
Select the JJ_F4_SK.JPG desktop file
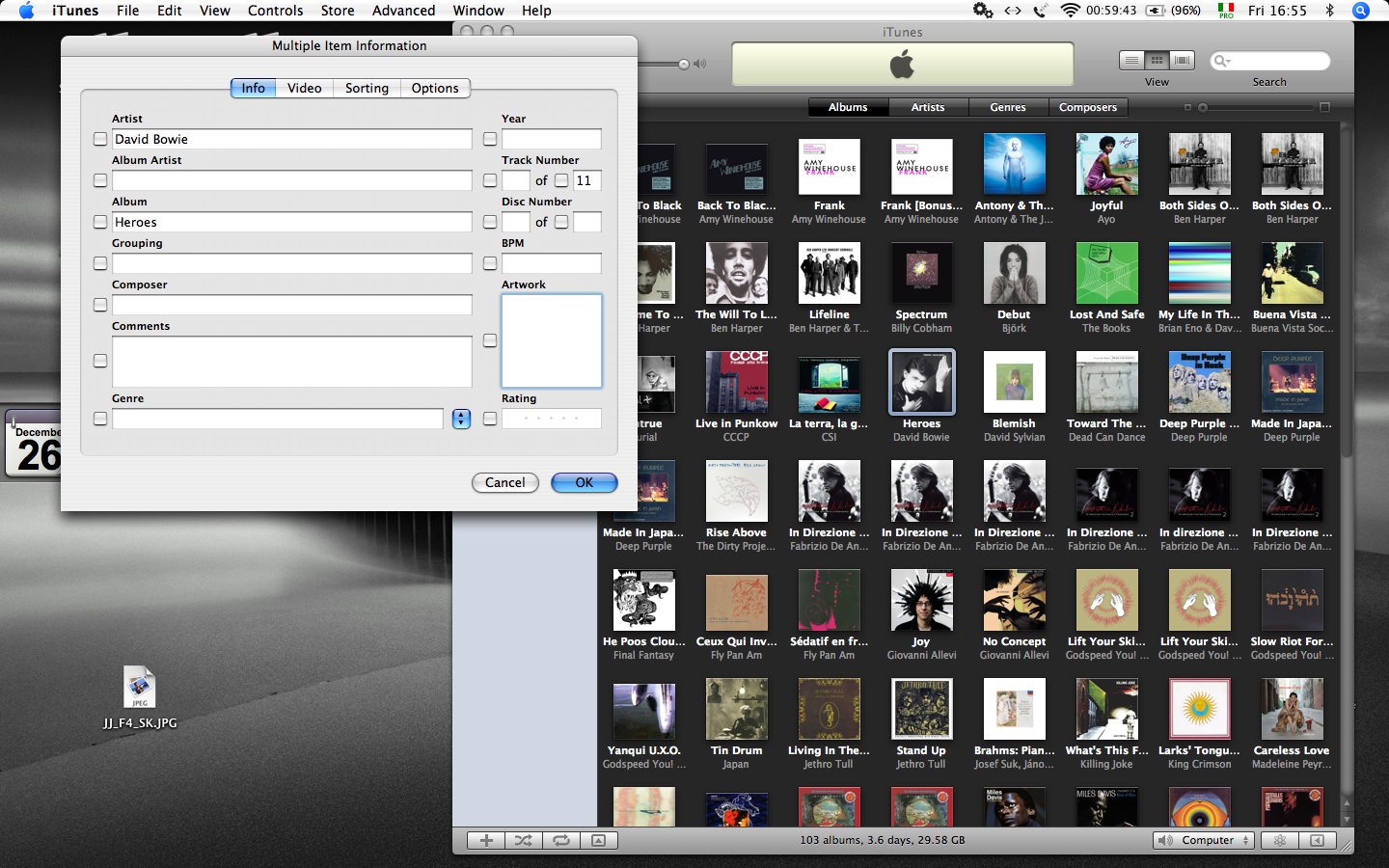[140, 698]
